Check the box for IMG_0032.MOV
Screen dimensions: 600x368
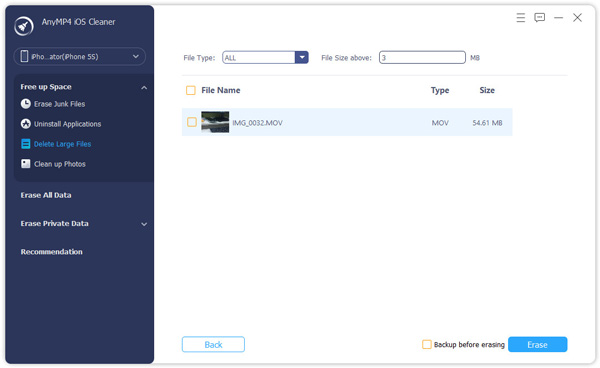pos(192,122)
